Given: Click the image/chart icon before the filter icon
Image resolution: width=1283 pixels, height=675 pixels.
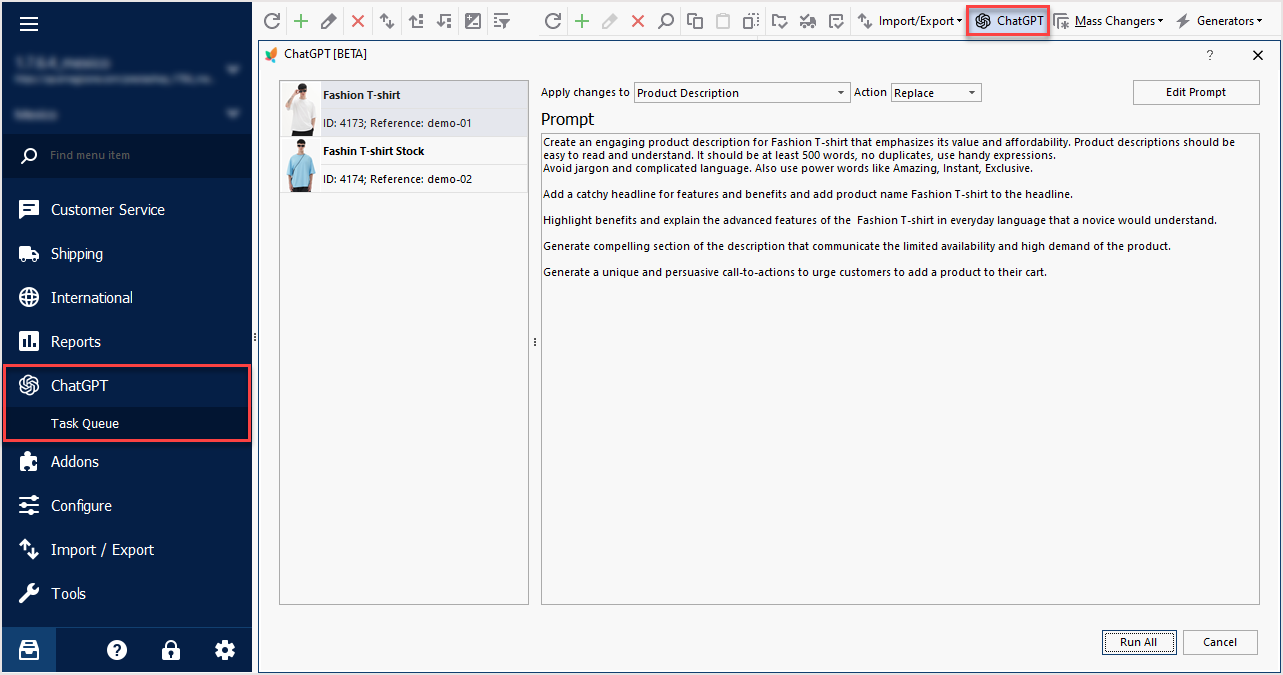Looking at the screenshot, I should tap(473, 21).
